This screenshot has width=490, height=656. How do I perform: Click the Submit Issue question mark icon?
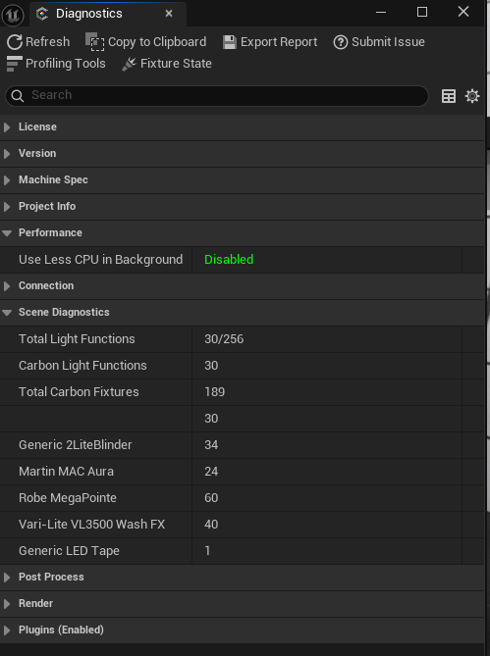point(341,42)
